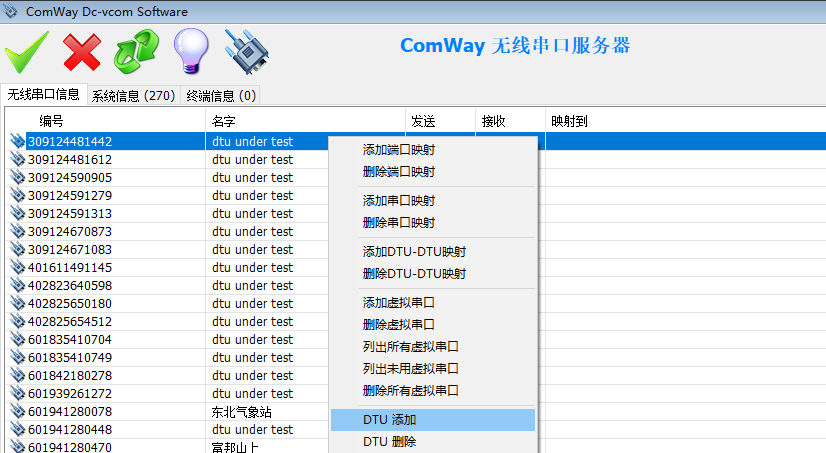Screen dimensions: 826x453
Task: Click device icon for row 309124591313
Action: tap(17, 213)
